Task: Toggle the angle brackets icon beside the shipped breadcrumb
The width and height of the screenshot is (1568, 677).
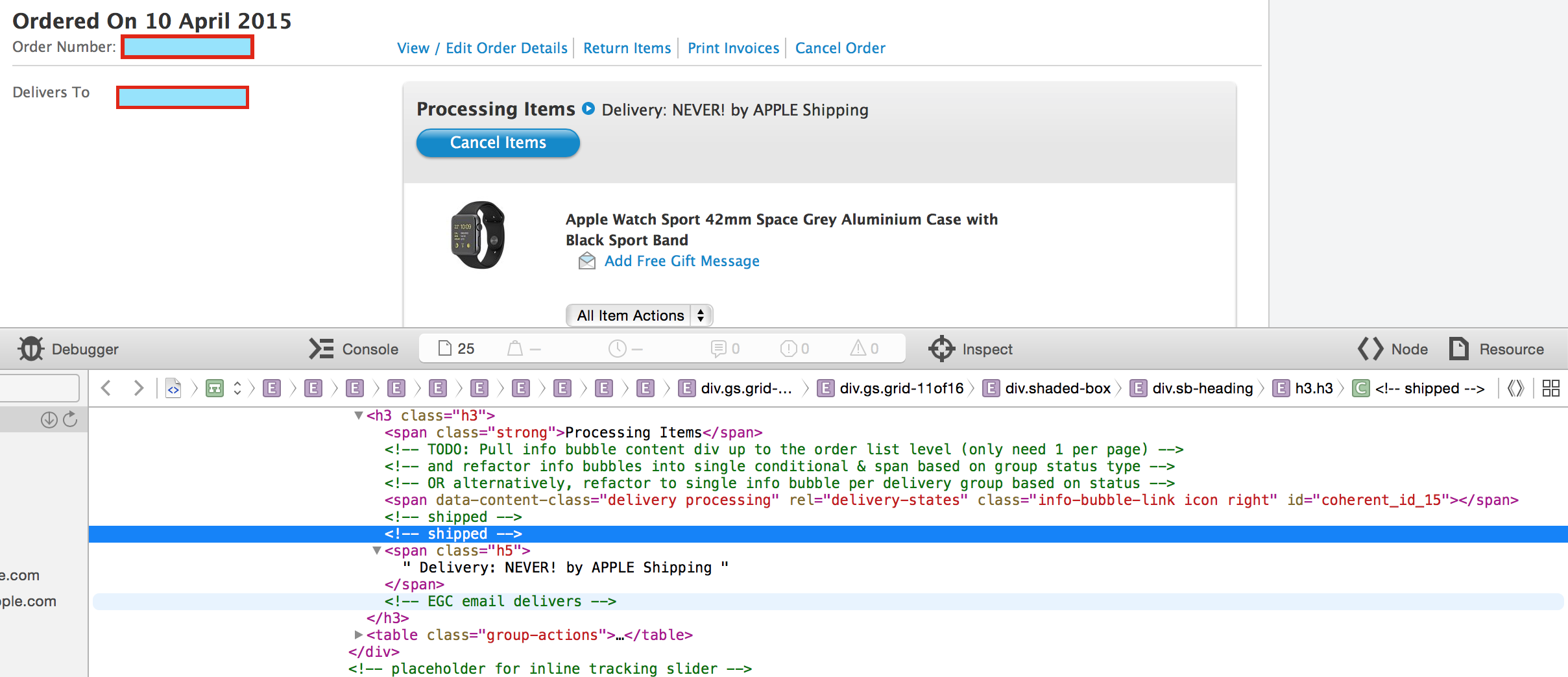Action: coord(1515,388)
